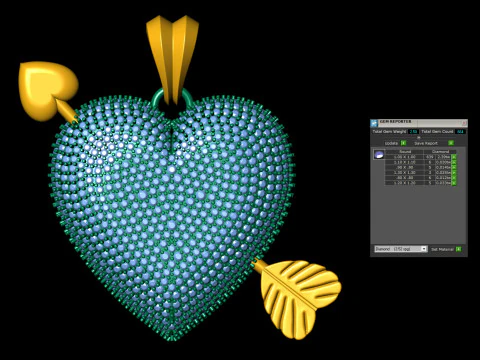Click the Total Gem Count value field
The width and height of the screenshot is (480, 360).
coord(460,132)
